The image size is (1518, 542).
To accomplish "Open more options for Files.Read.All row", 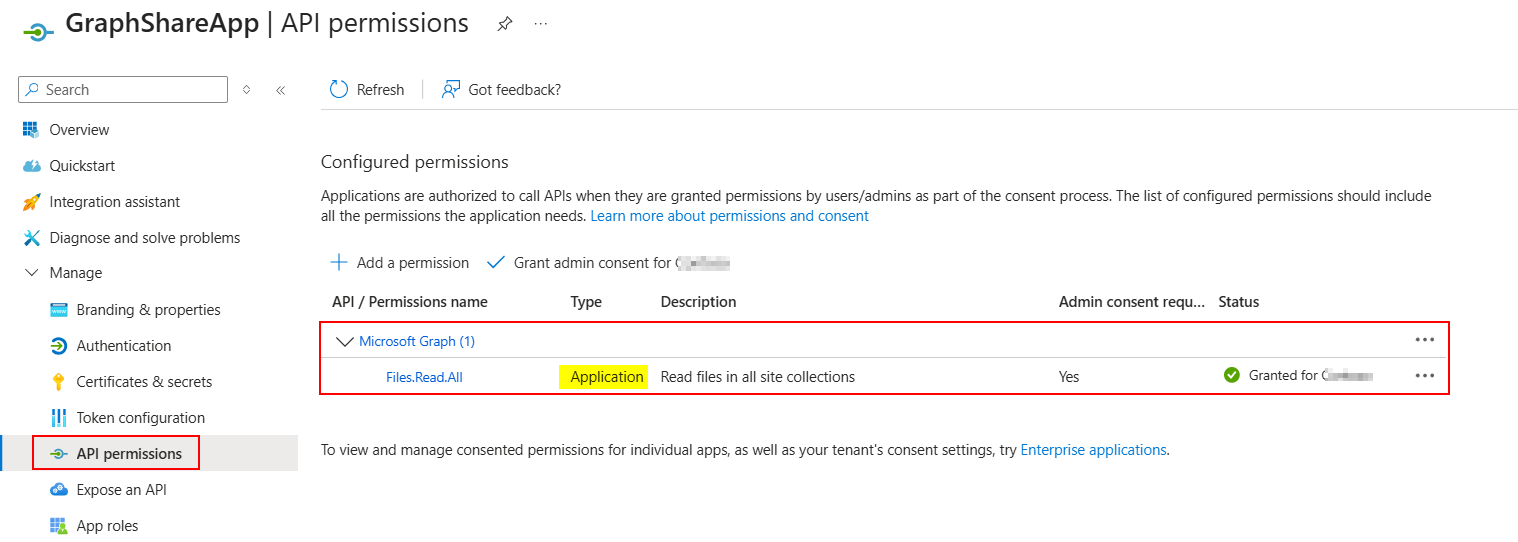I will point(1425,376).
